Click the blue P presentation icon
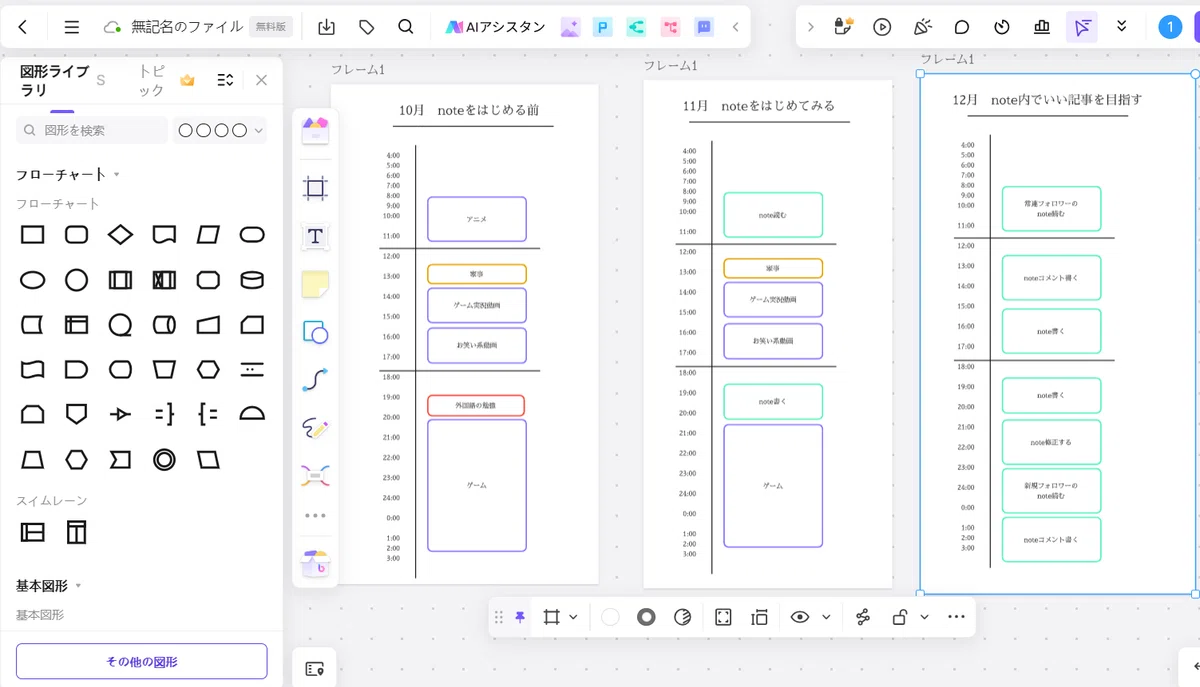 603,27
